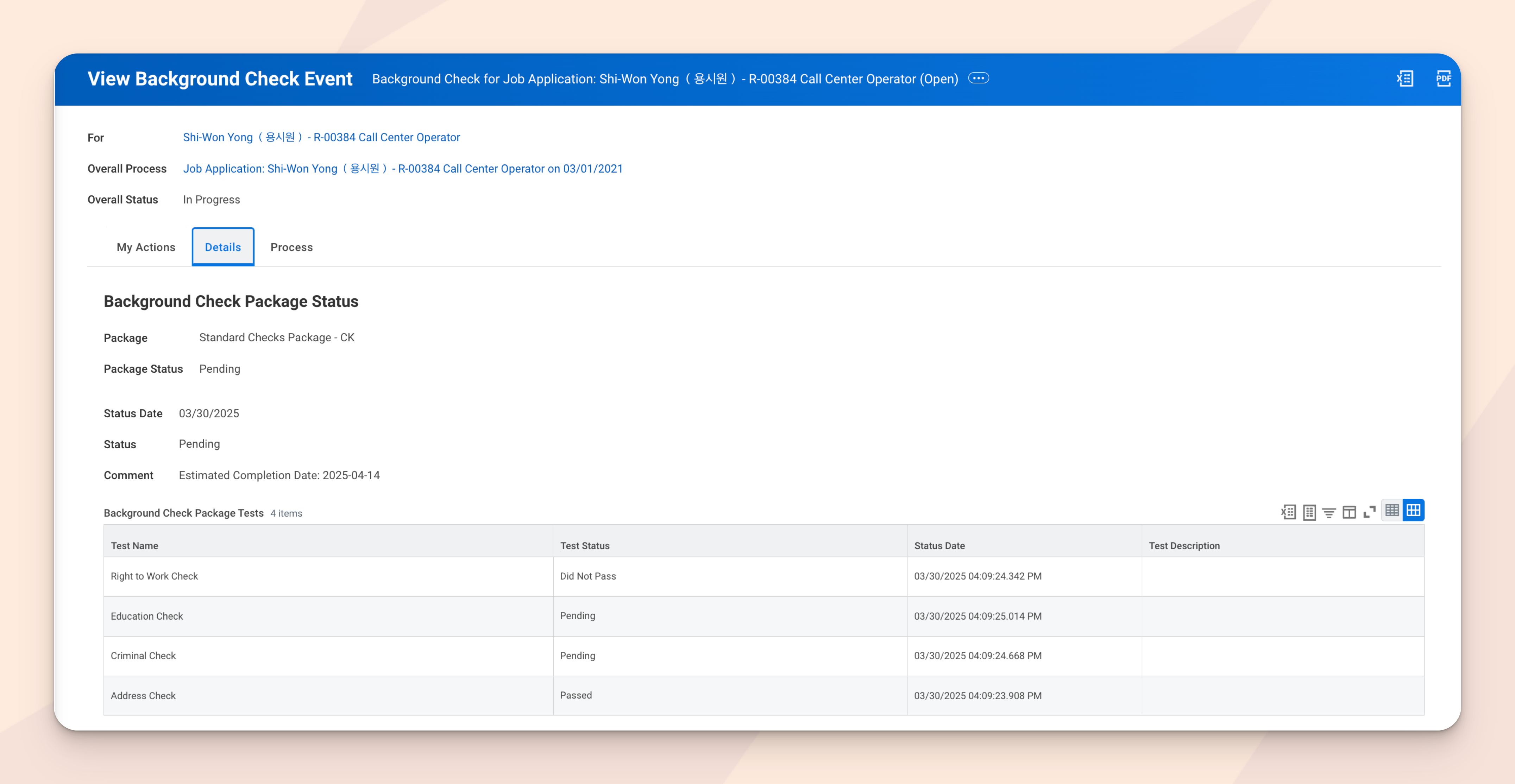This screenshot has width=1515, height=784.
Task: Open the worksheet view icon for the tests table
Action: tap(1309, 512)
